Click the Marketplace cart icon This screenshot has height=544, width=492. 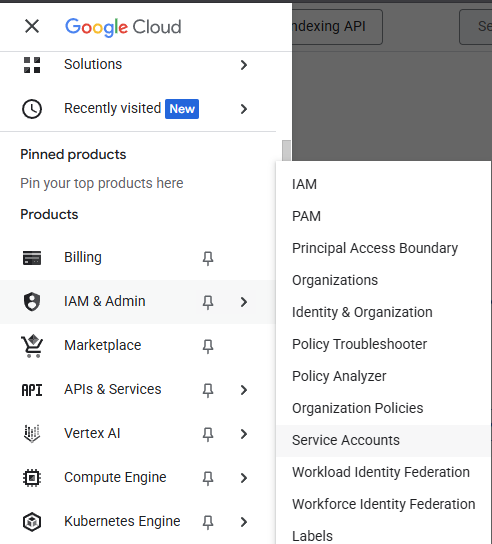click(x=32, y=346)
